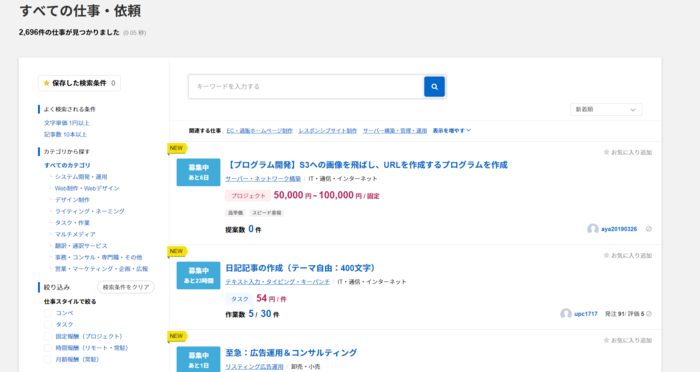Click the keyword search input field
This screenshot has width=700, height=372.
coord(306,87)
